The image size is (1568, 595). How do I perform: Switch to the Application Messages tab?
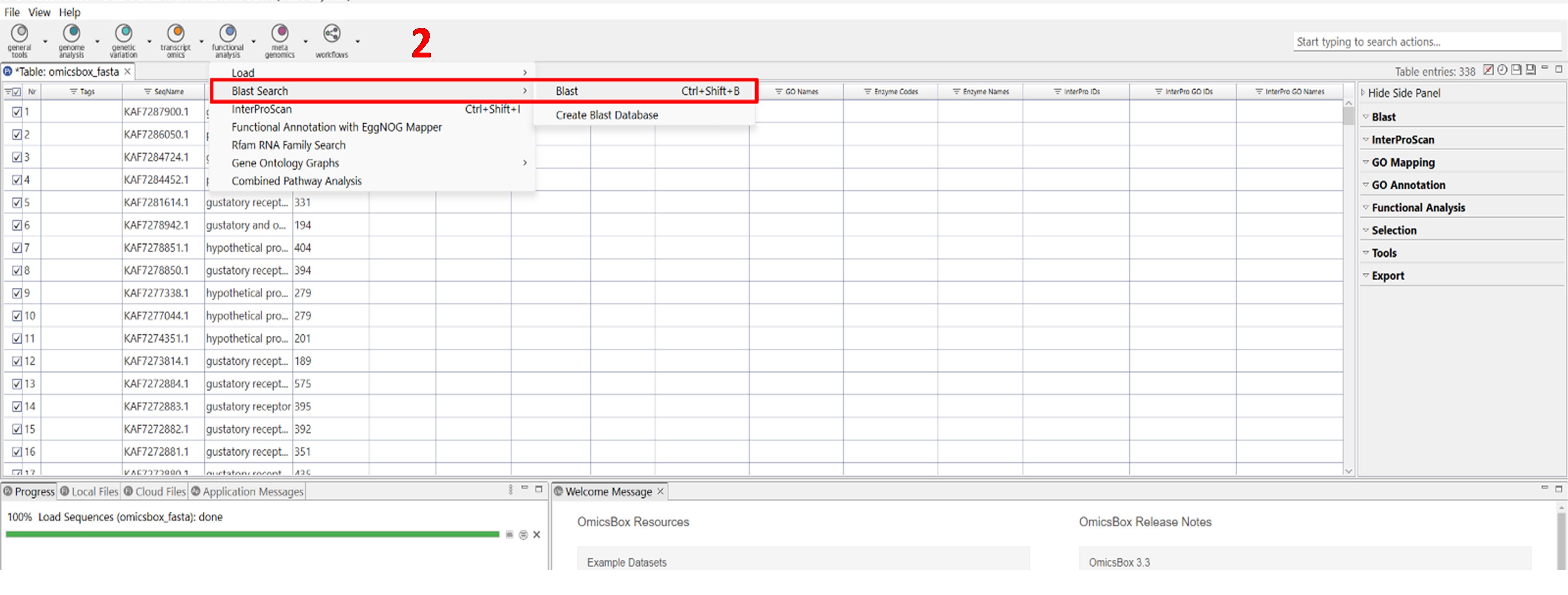[252, 492]
